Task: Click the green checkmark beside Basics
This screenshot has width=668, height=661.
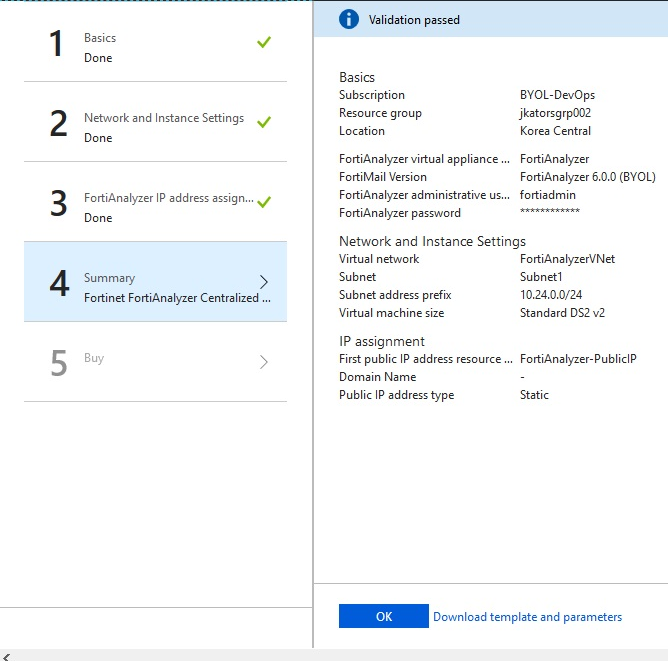Action: click(264, 42)
